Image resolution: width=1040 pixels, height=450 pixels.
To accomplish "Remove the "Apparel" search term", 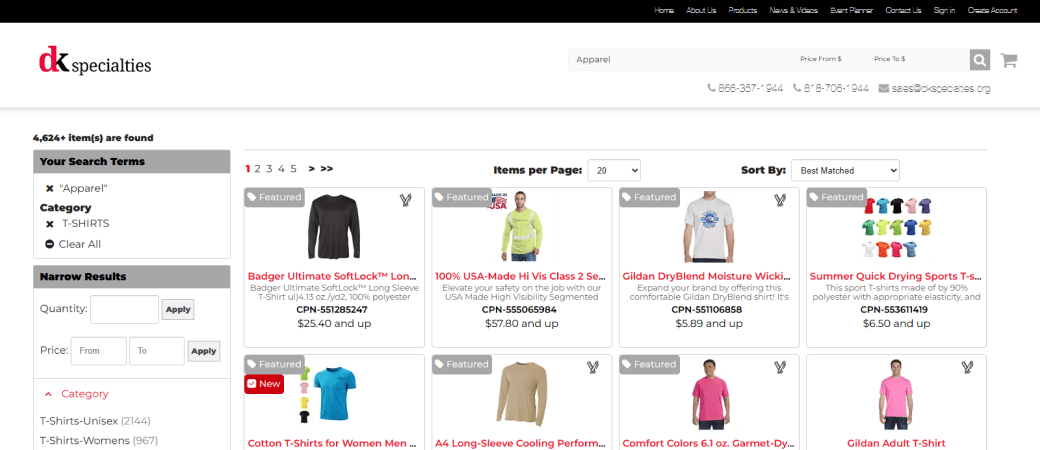I will click(x=49, y=189).
